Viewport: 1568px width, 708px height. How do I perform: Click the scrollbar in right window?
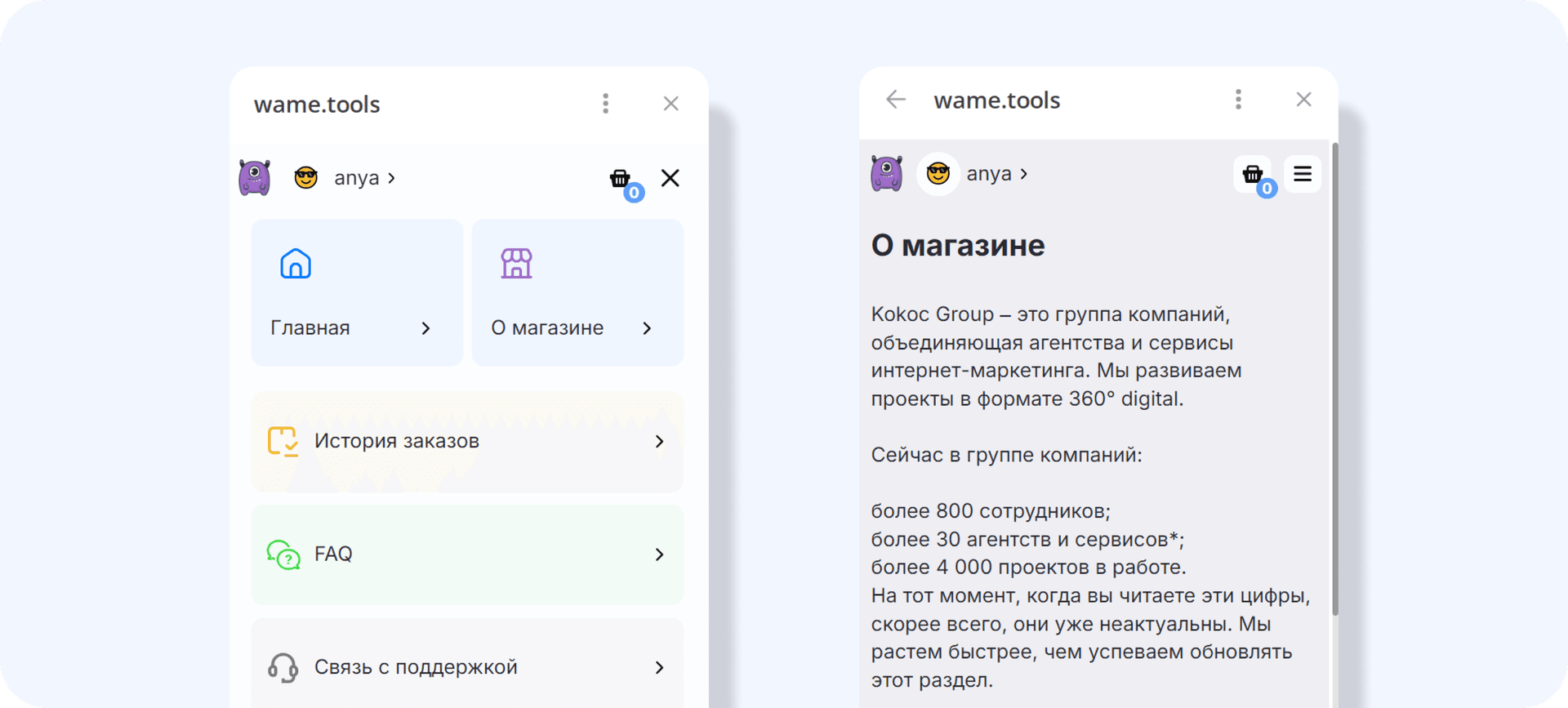pyautogui.click(x=1335, y=380)
